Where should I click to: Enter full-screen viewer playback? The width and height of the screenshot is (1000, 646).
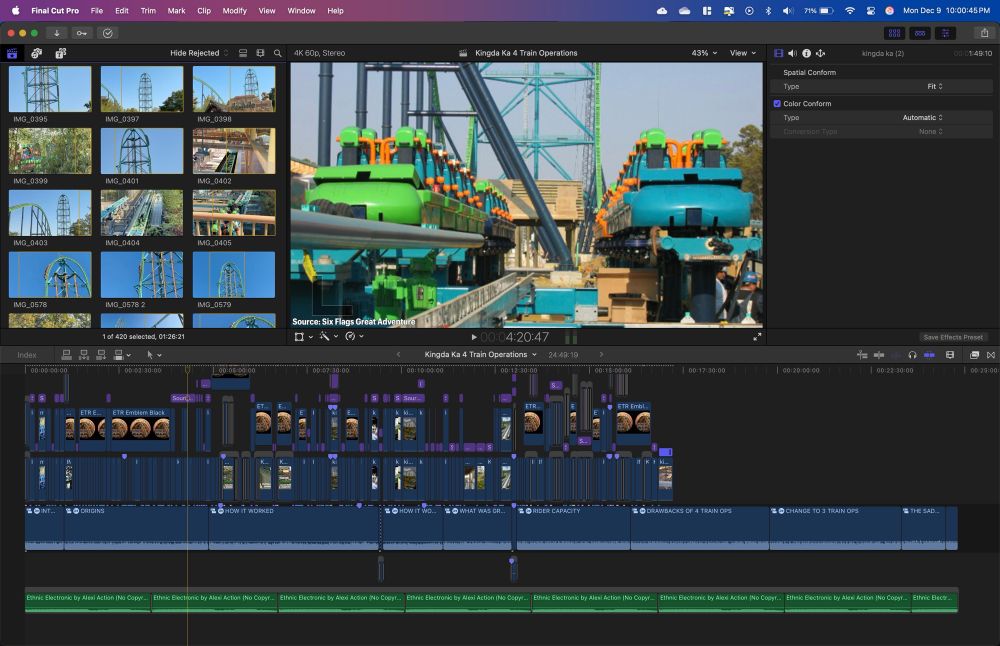coord(757,337)
